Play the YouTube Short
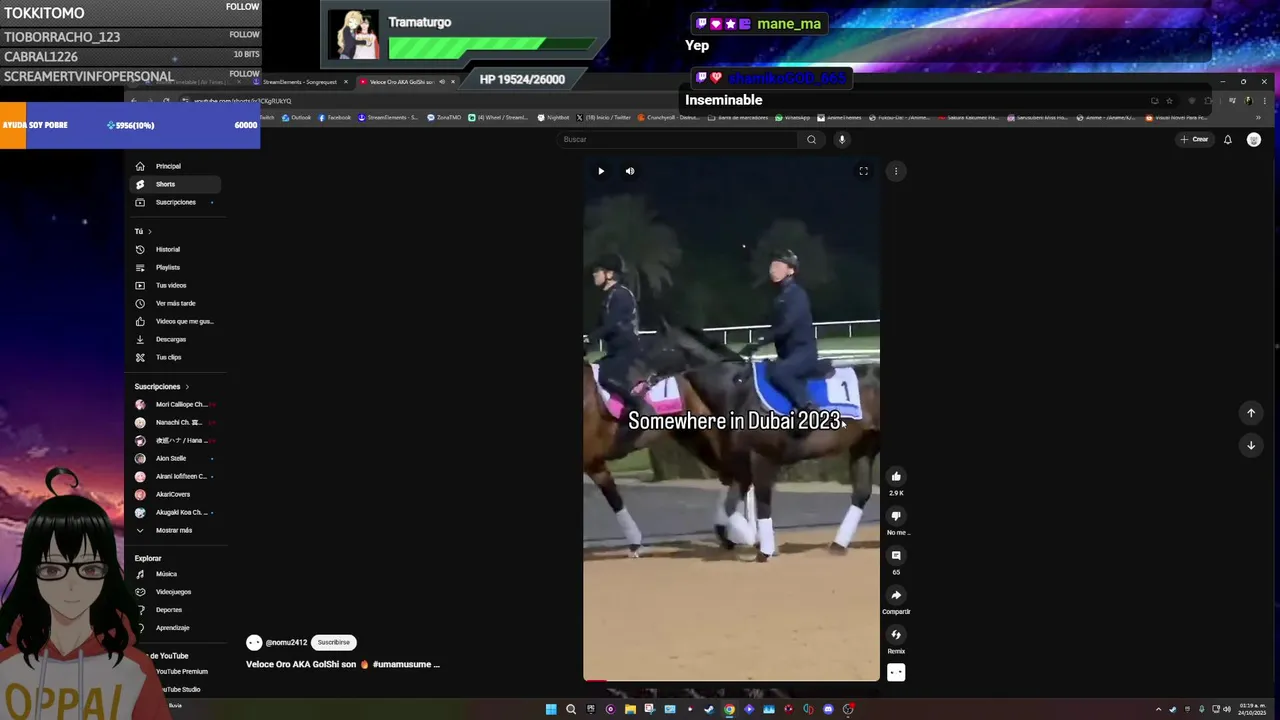This screenshot has height=720, width=1280. [x=601, y=171]
